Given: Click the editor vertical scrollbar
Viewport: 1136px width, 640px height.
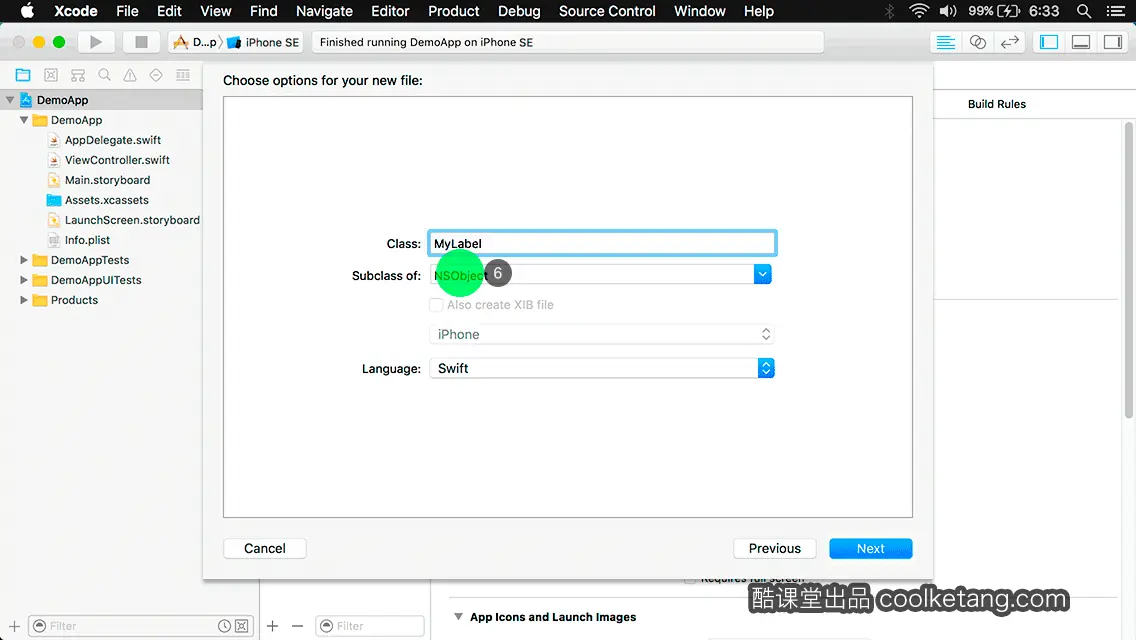Looking at the screenshot, I should [x=1129, y=270].
